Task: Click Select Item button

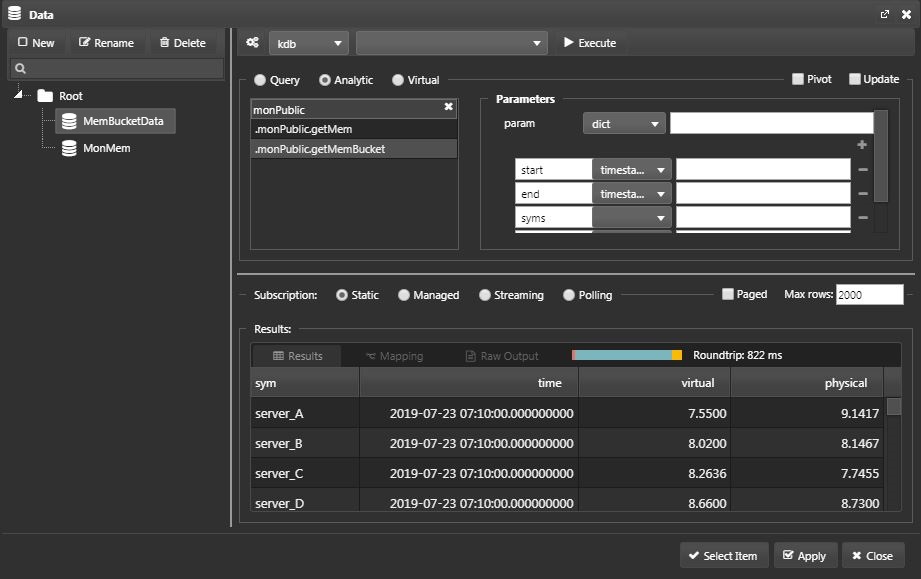Action: tap(724, 556)
